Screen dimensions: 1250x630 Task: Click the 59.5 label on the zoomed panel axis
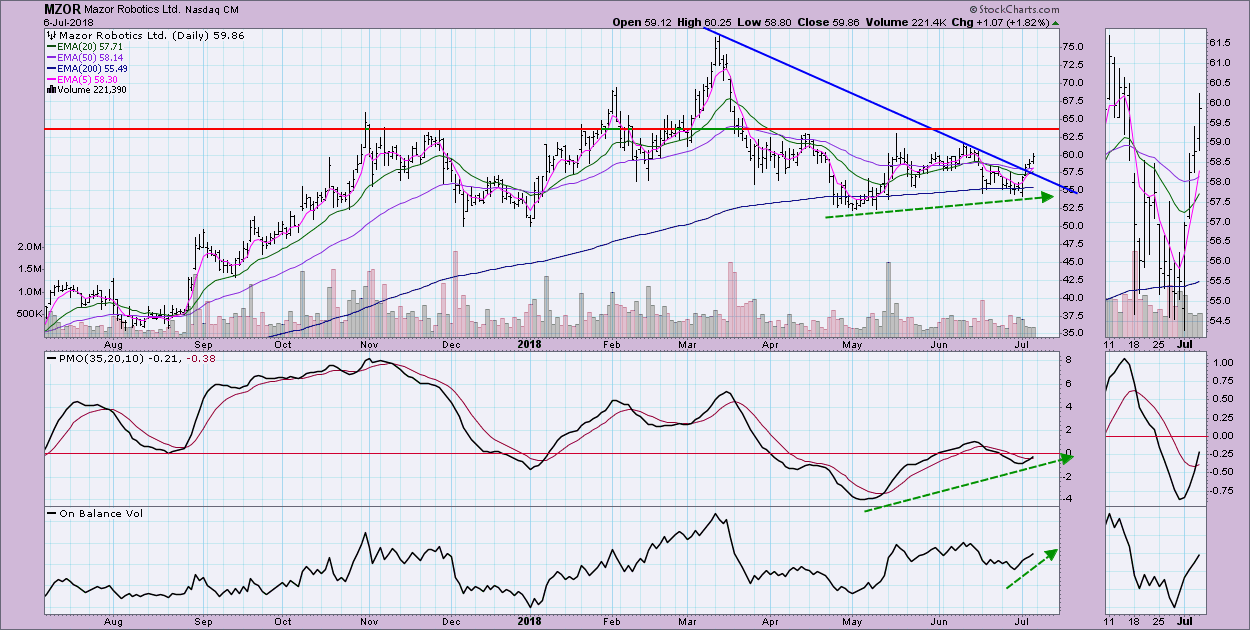(x=1219, y=123)
